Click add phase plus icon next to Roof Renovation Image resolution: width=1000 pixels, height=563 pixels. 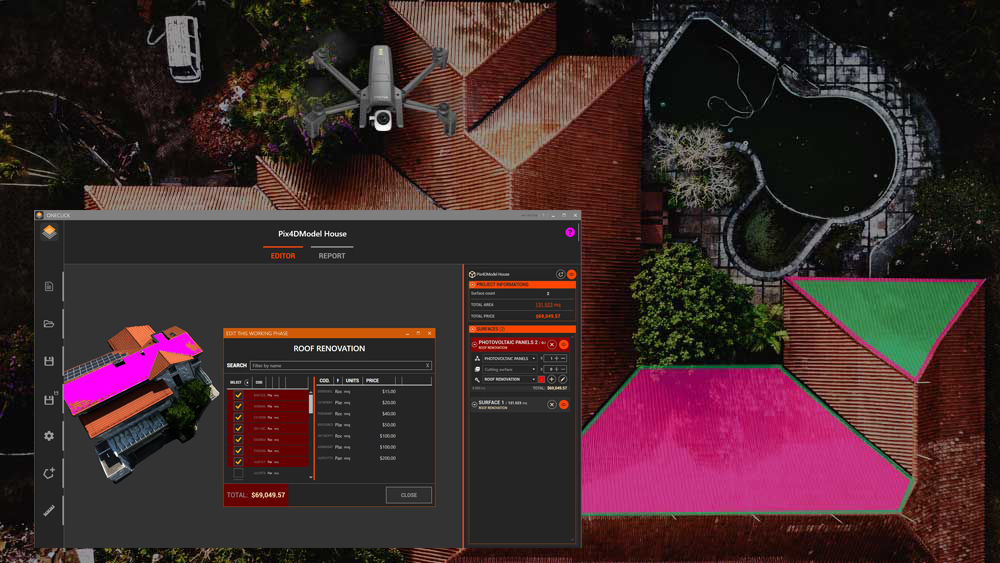[x=552, y=379]
